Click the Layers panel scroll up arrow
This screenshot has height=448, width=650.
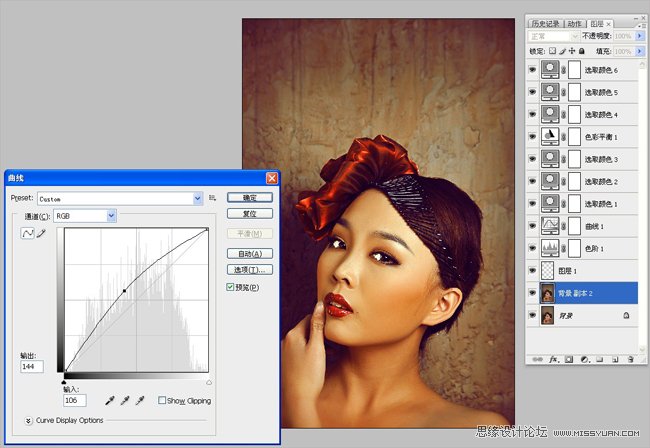(642, 64)
